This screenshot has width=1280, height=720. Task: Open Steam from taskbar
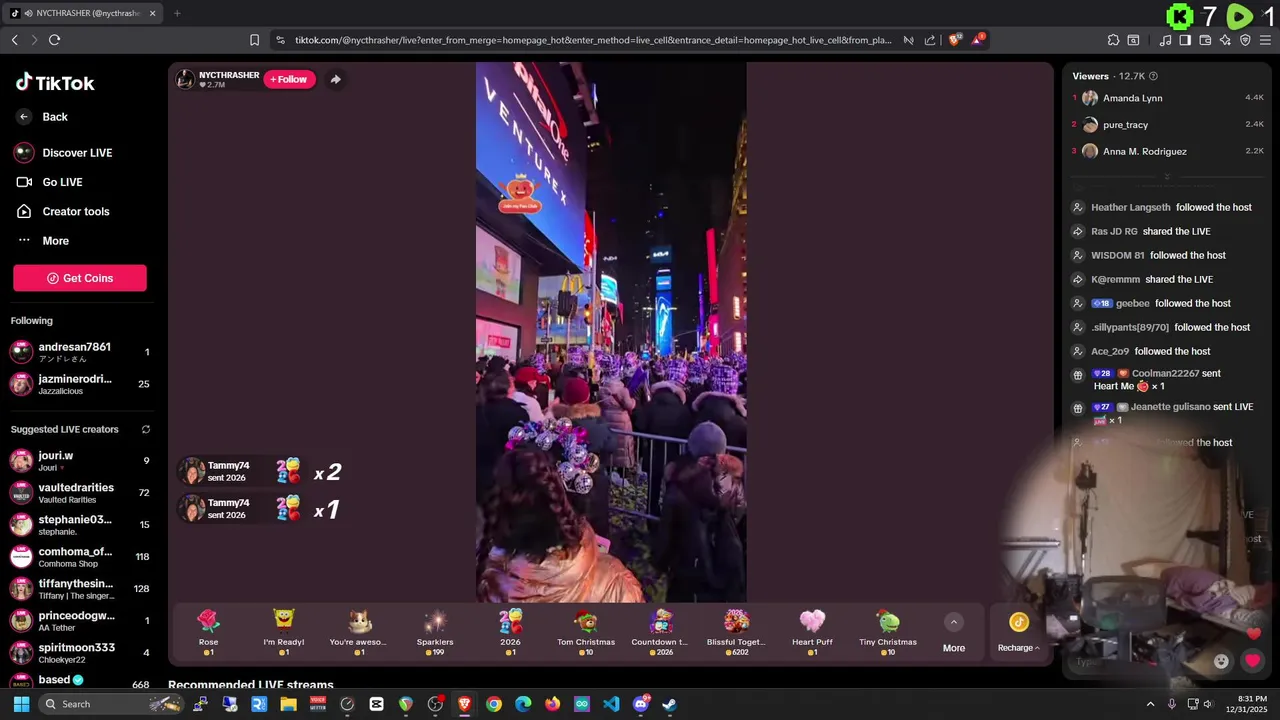(x=669, y=704)
